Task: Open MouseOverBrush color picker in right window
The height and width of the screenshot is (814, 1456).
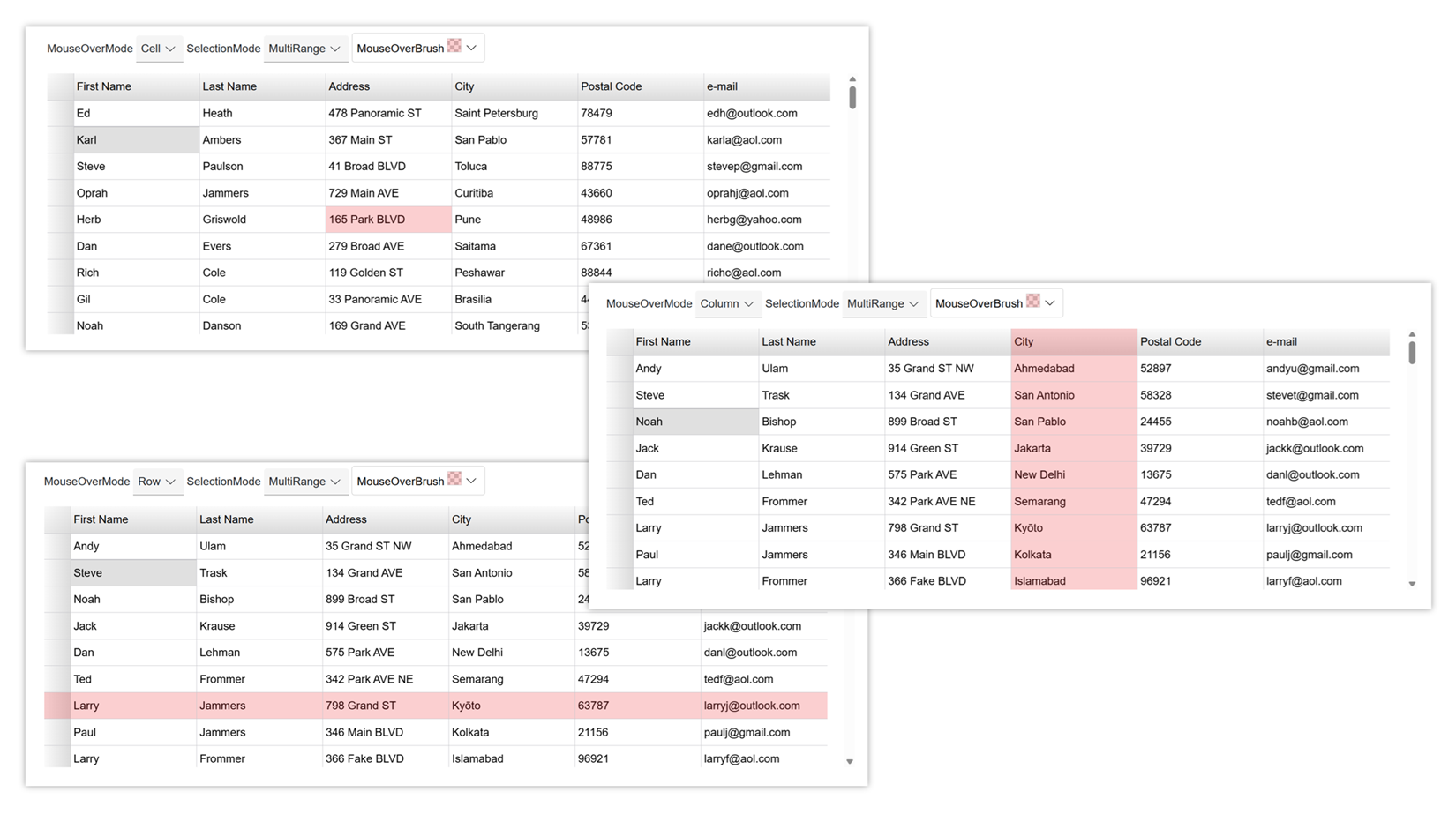Action: (x=996, y=302)
